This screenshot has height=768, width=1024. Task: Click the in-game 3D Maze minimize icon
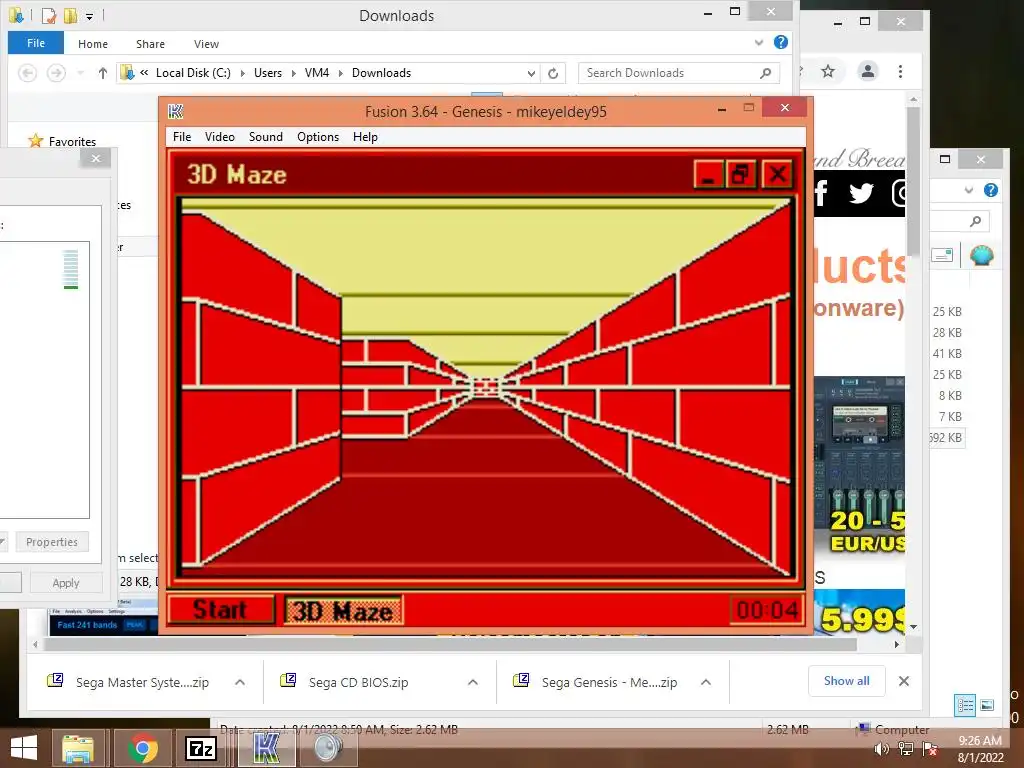[x=708, y=174]
